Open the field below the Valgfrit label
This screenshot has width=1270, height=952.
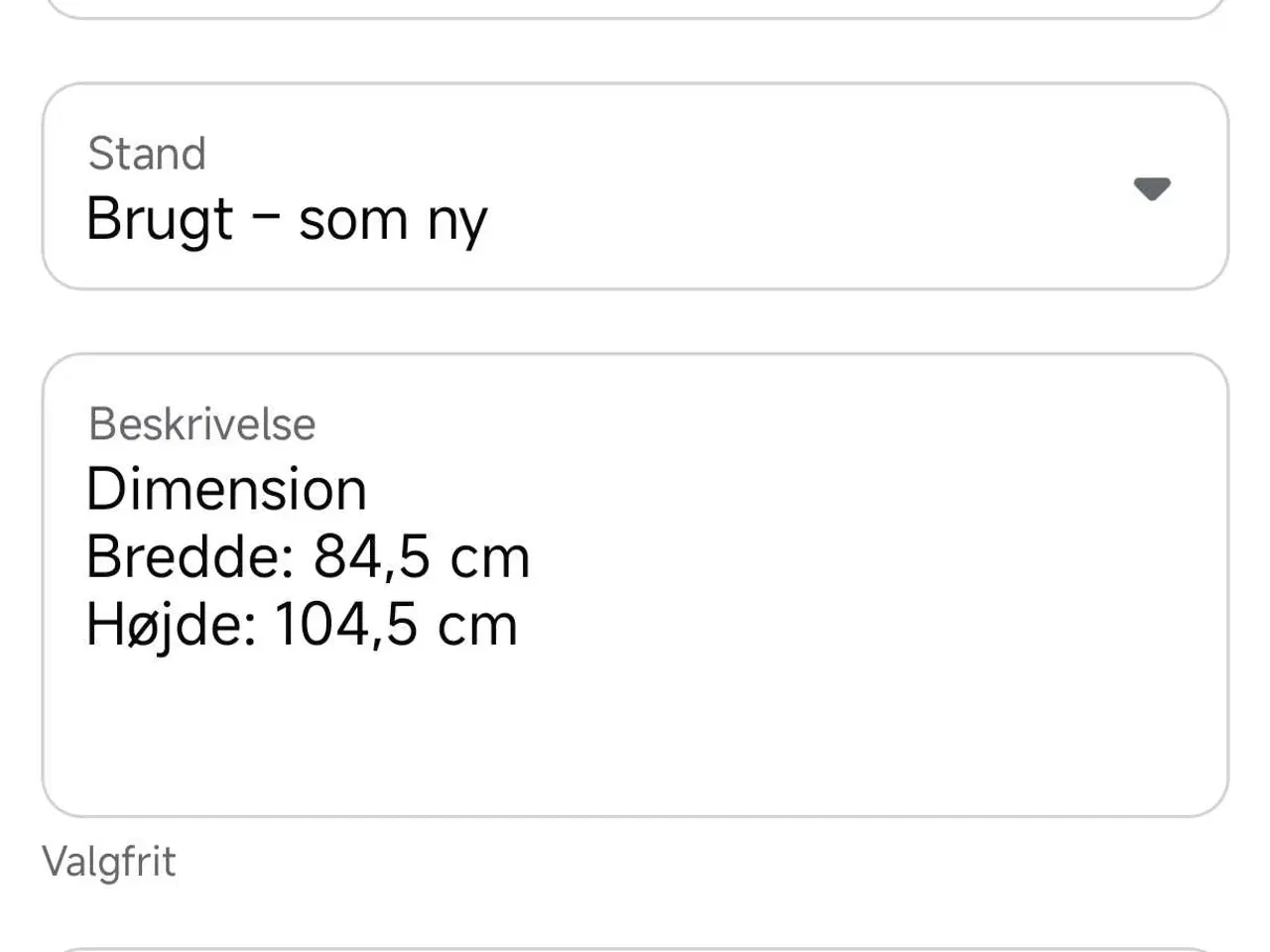click(635, 942)
